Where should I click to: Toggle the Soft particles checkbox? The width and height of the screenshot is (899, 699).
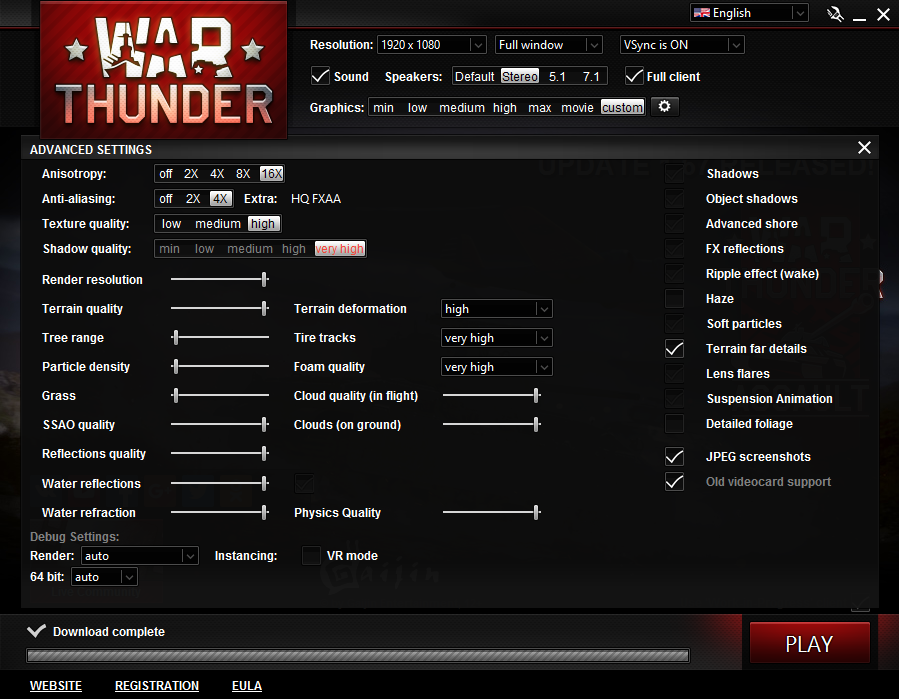tap(674, 323)
